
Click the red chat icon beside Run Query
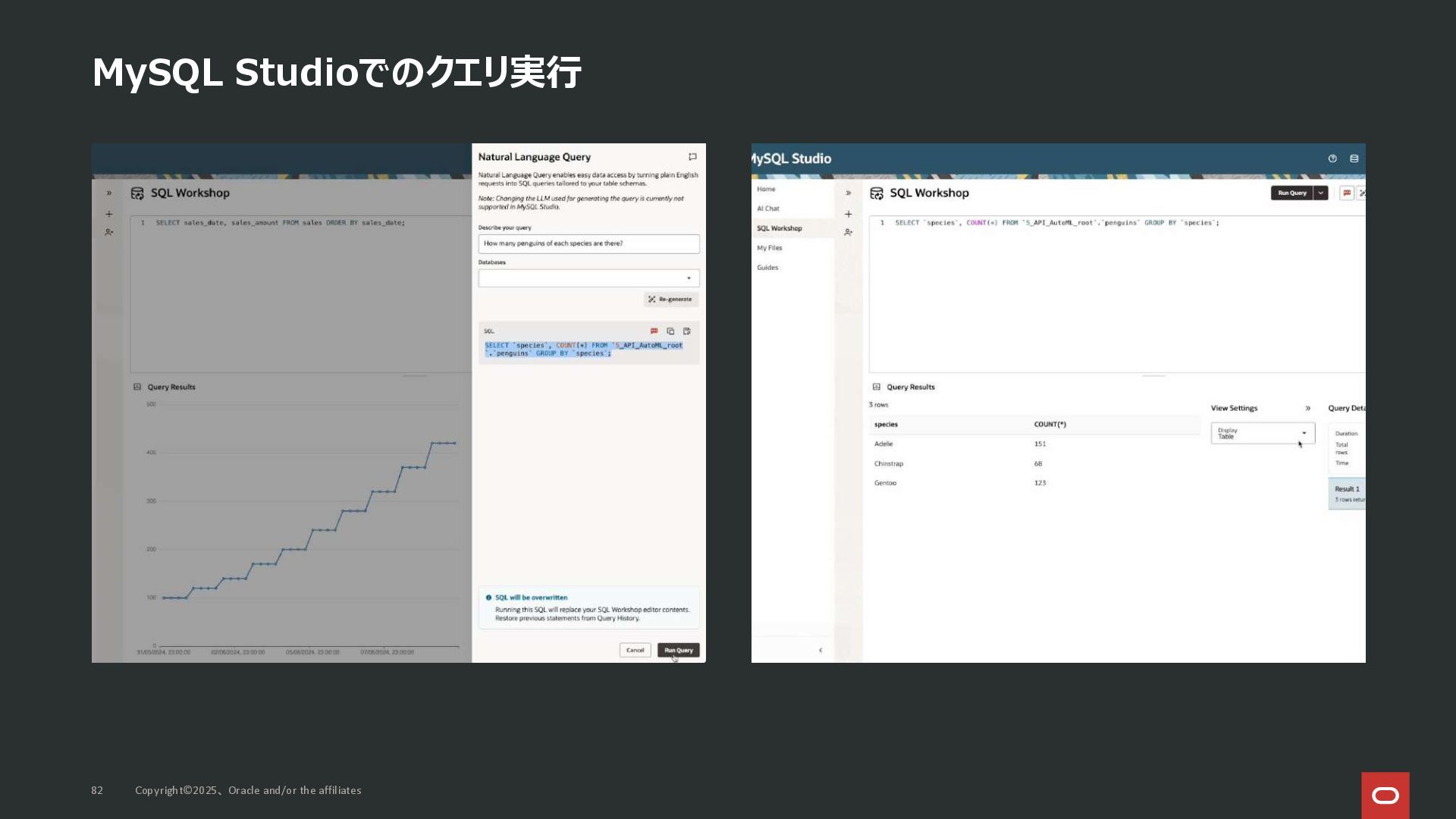pos(1347,193)
